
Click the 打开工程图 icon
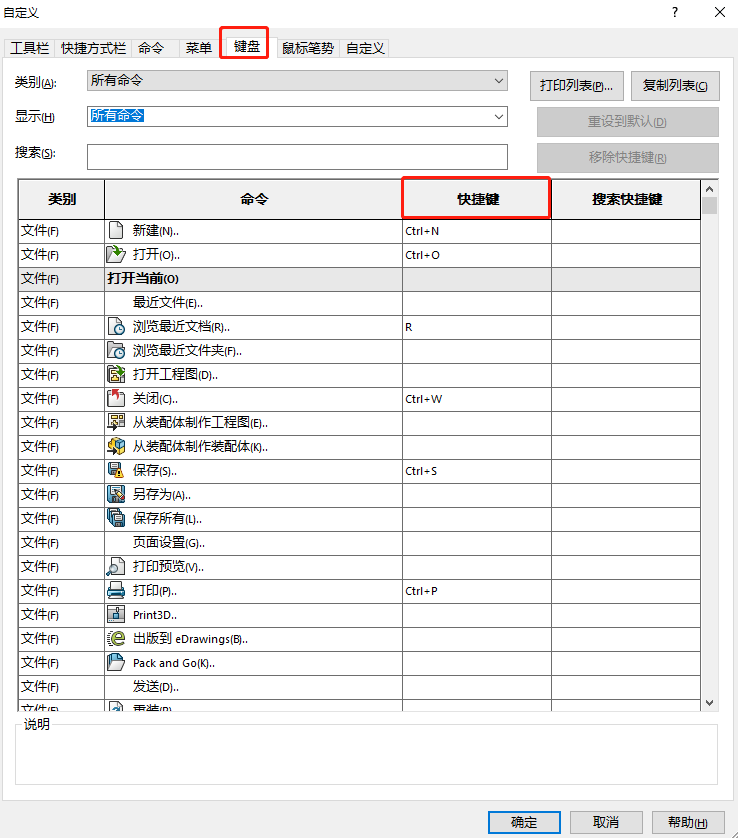pyautogui.click(x=116, y=375)
